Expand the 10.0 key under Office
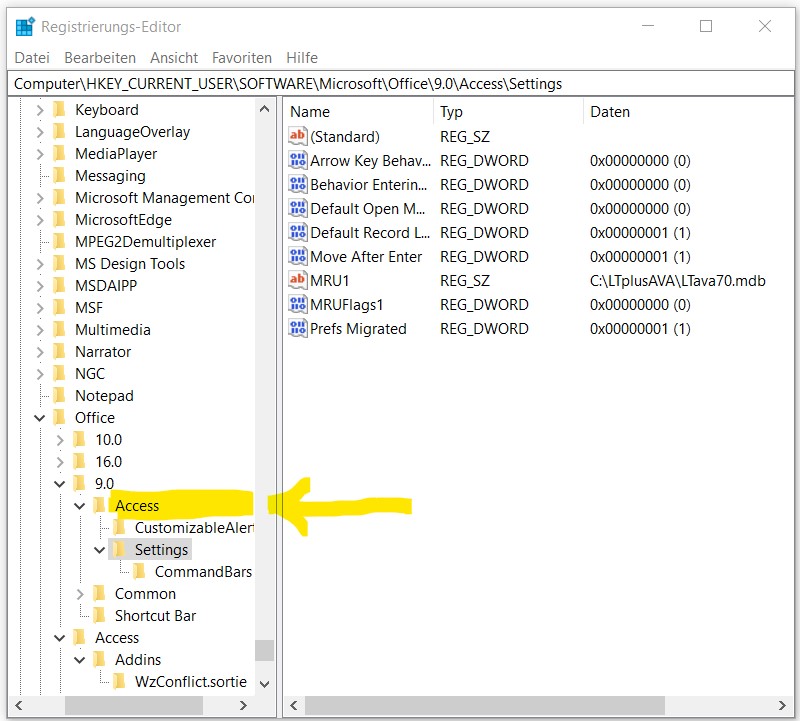The image size is (800, 721). click(60, 439)
